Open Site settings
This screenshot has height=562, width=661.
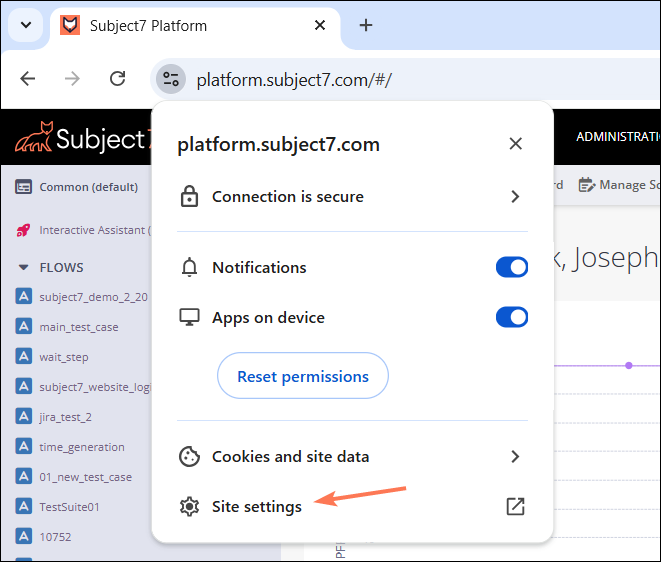[257, 506]
